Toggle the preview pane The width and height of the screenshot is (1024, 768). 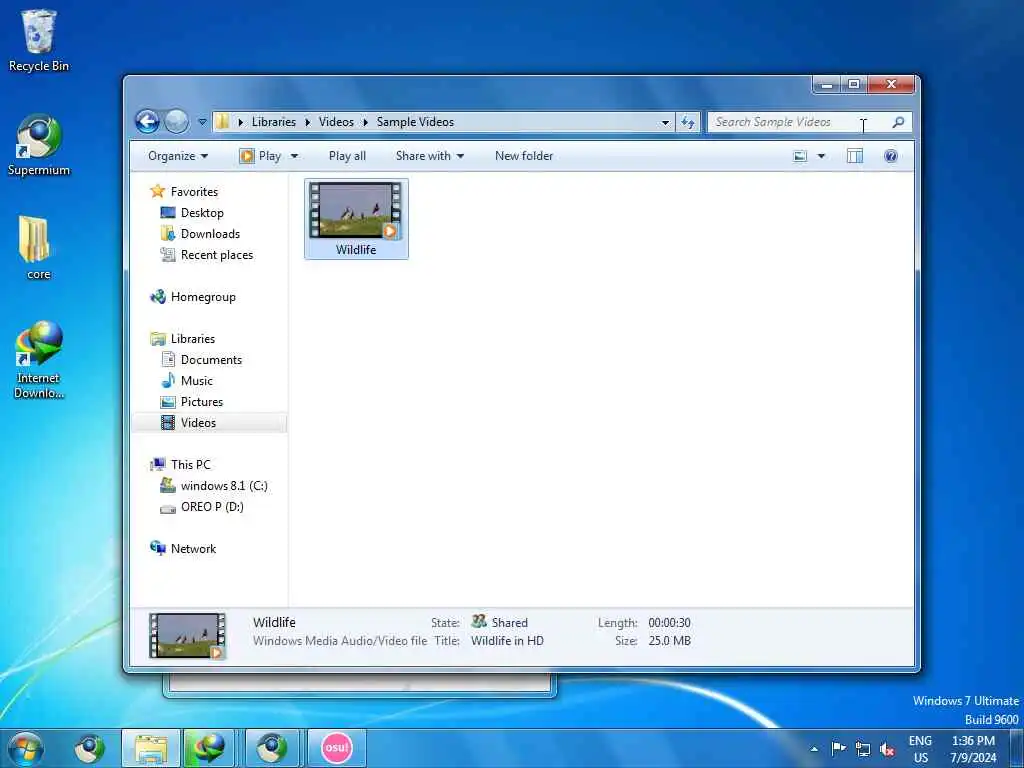click(x=855, y=155)
